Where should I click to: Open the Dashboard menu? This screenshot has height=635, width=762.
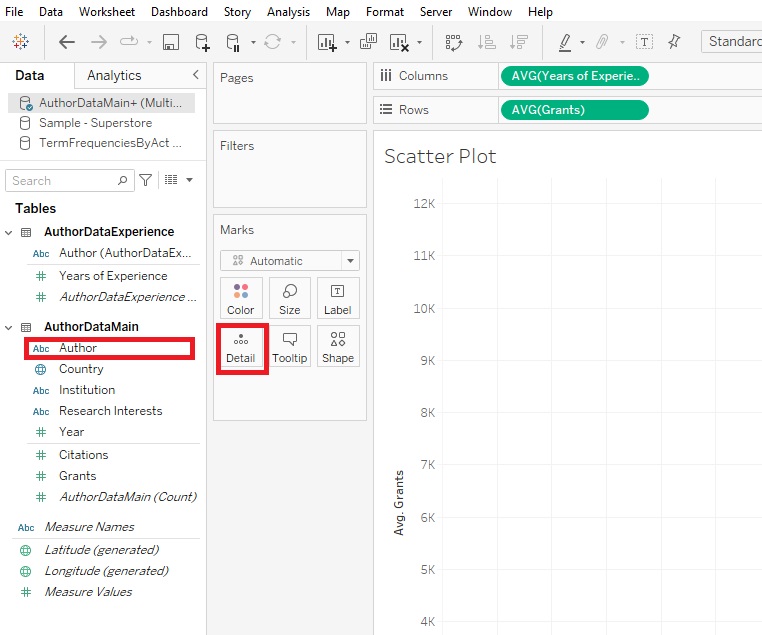click(x=179, y=12)
